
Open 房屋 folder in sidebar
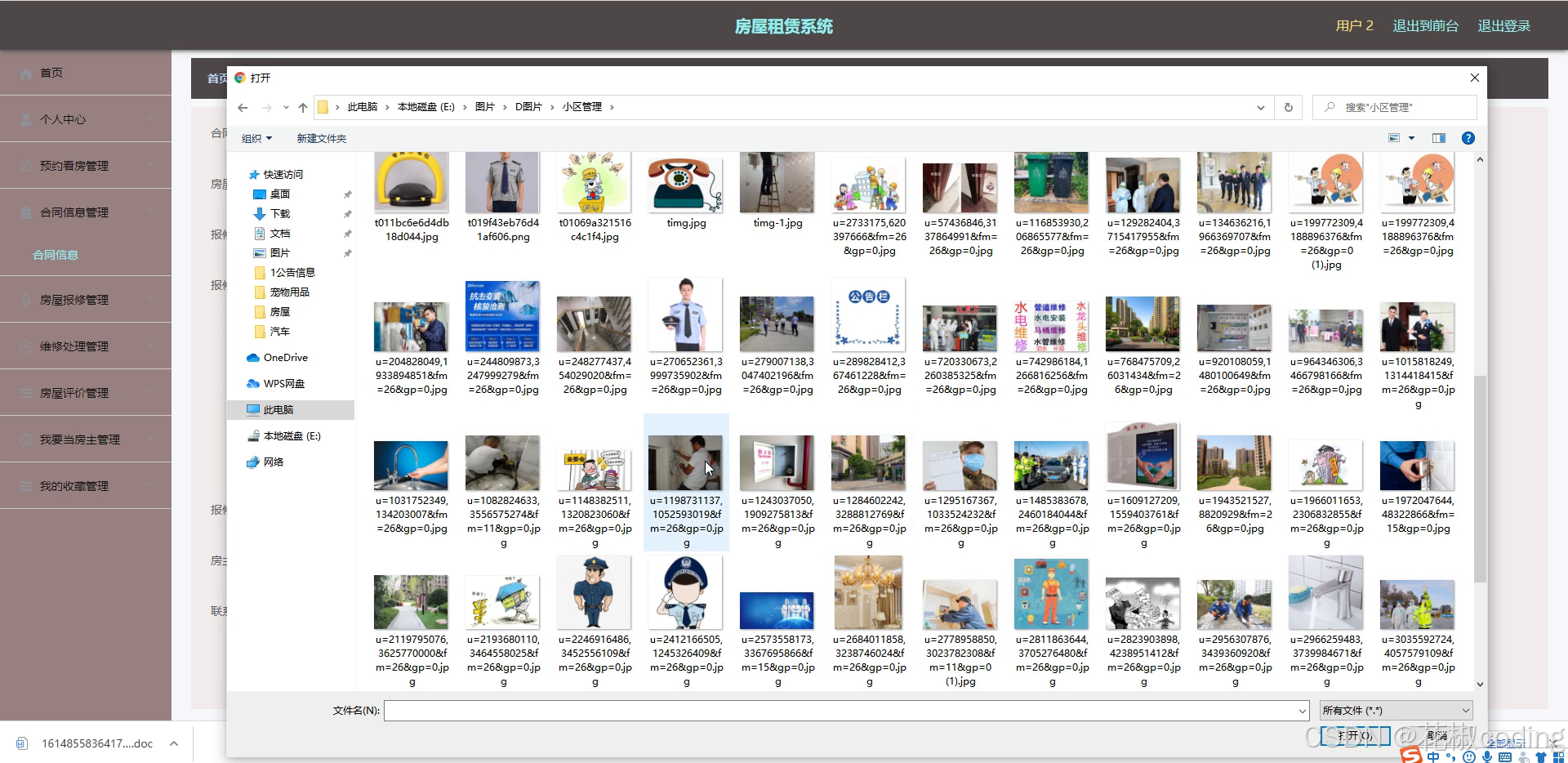279,311
